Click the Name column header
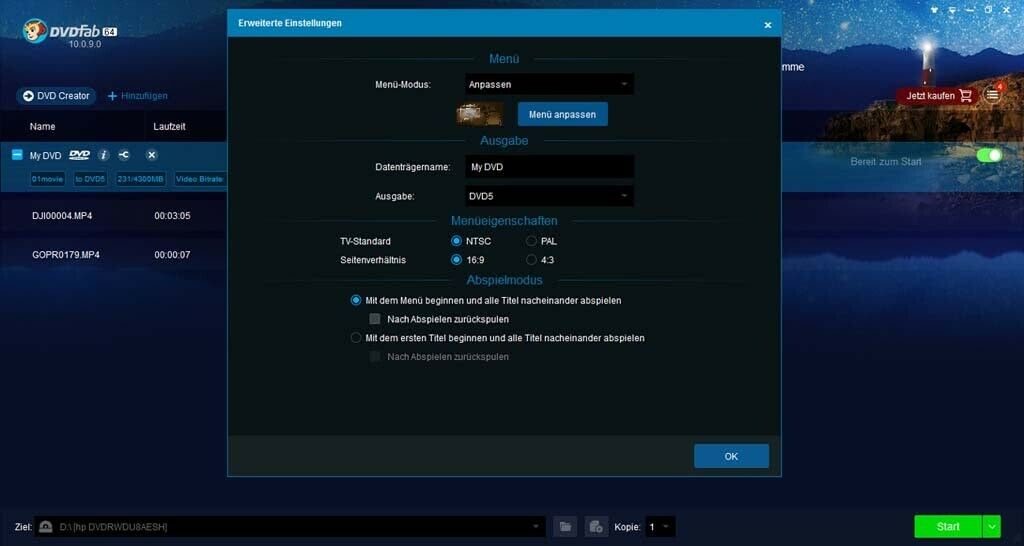The height and width of the screenshot is (546, 1024). click(x=42, y=127)
